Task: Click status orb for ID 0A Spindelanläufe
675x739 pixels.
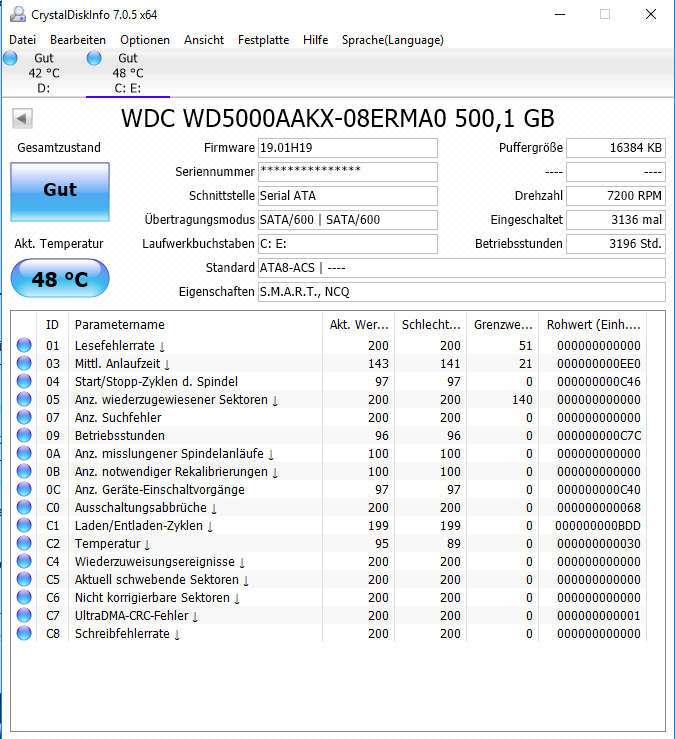Action: (24, 453)
